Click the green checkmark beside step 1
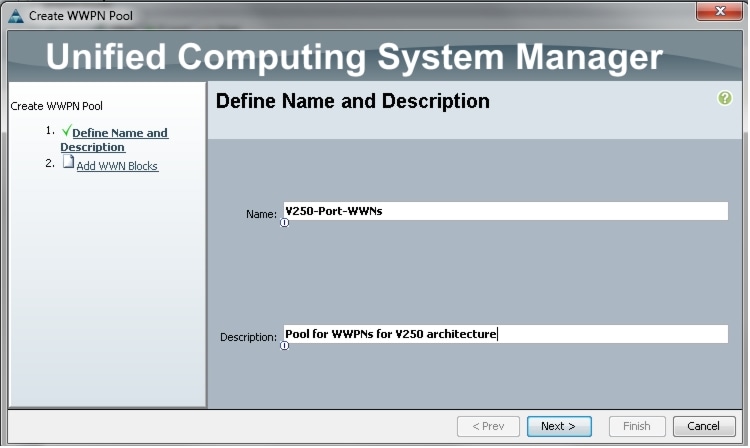The image size is (750, 448). pyautogui.click(x=66, y=131)
